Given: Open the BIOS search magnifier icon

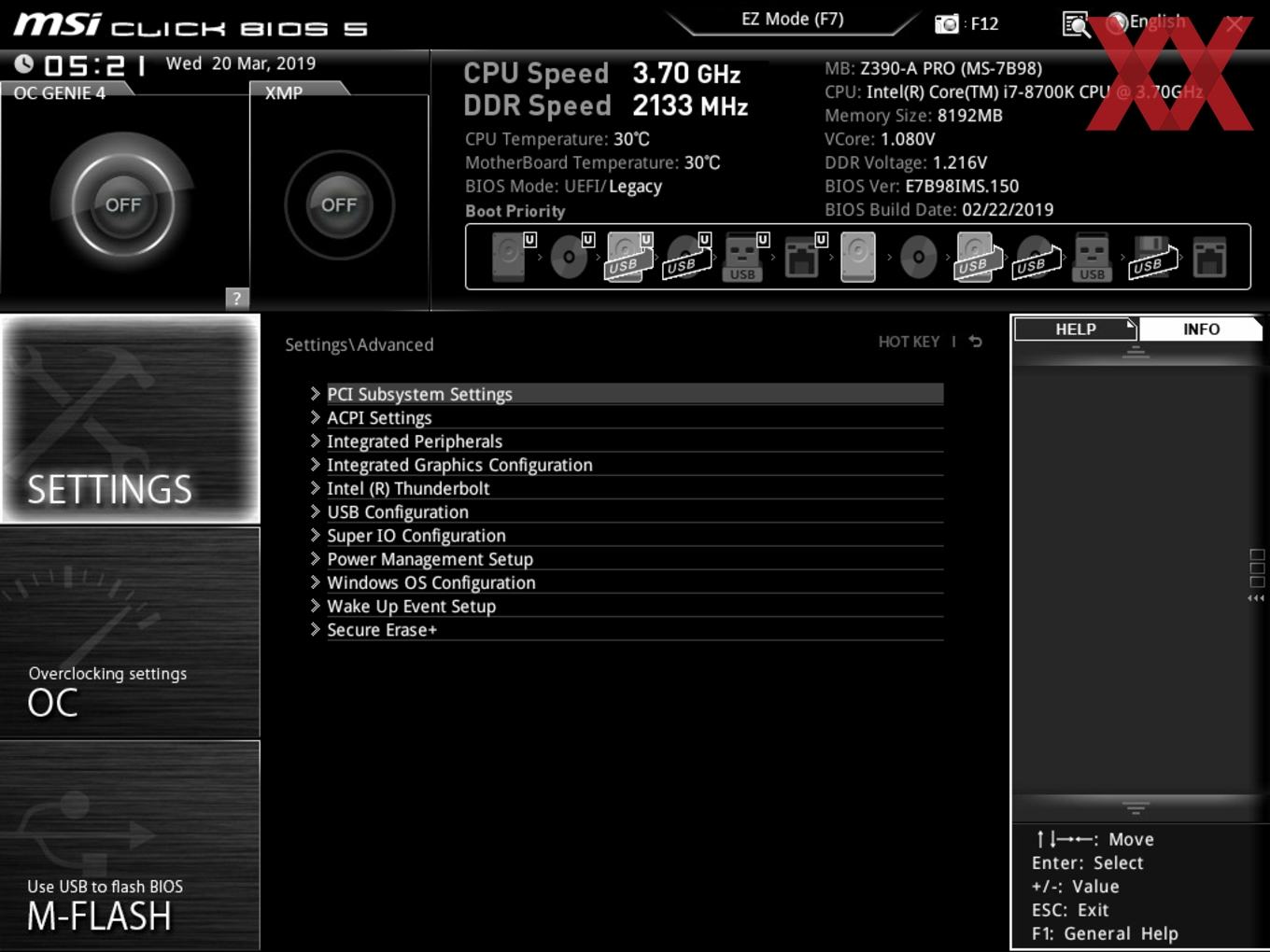Looking at the screenshot, I should [x=1076, y=23].
